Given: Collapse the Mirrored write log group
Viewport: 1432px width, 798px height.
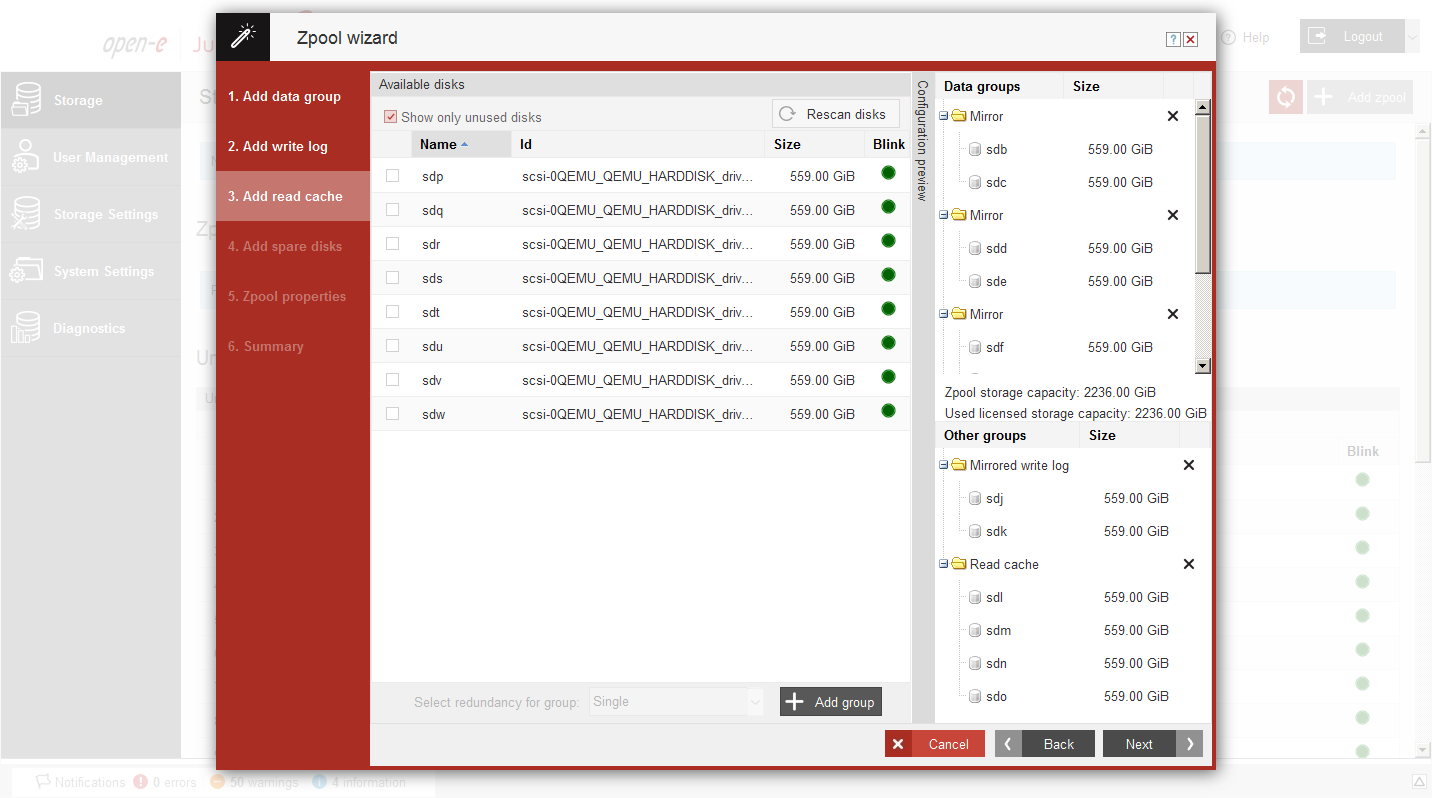Looking at the screenshot, I should [943, 465].
